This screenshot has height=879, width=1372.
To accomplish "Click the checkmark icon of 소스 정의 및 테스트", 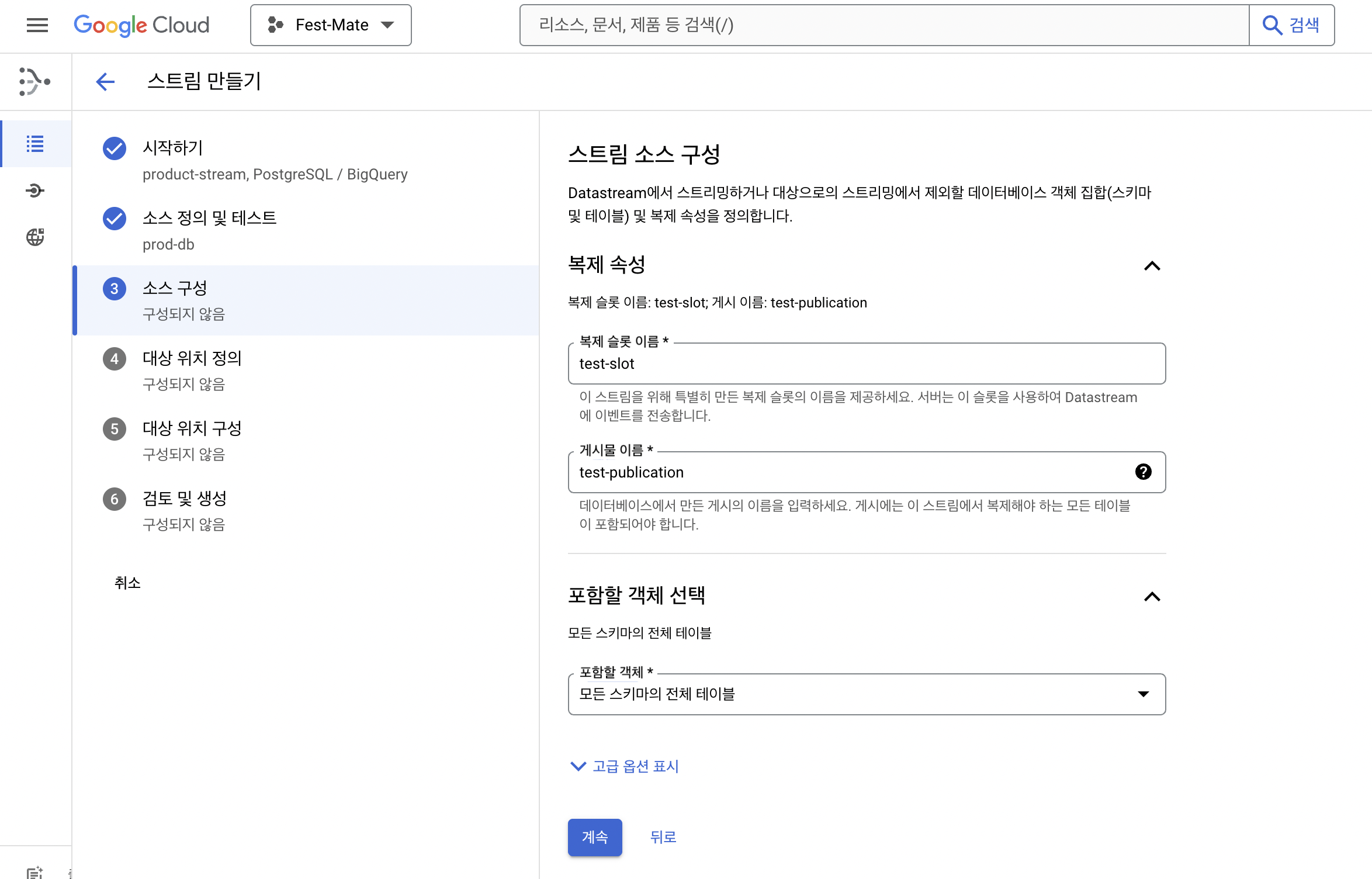I will pos(115,219).
